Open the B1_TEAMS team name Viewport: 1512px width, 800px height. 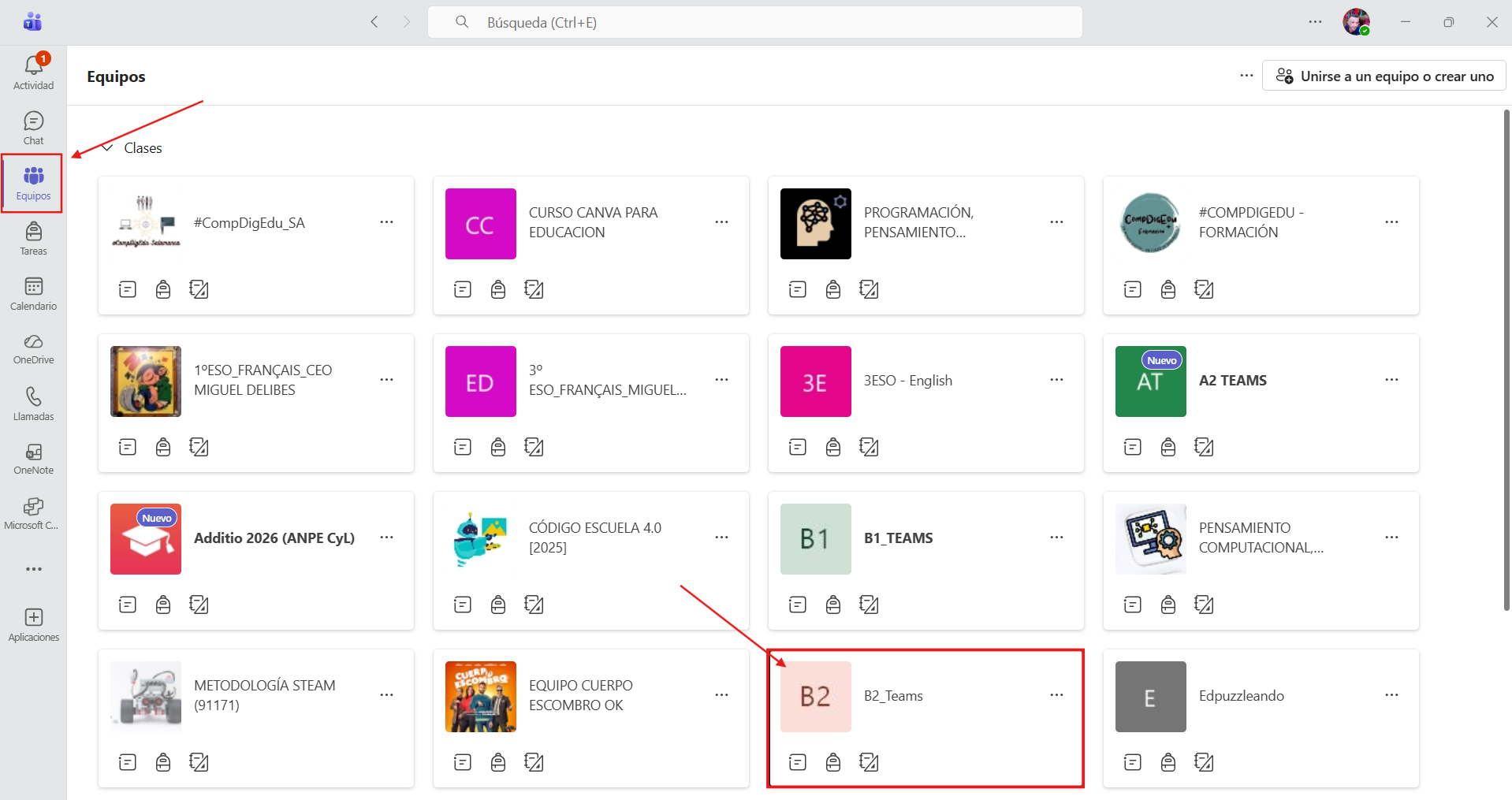coord(898,538)
